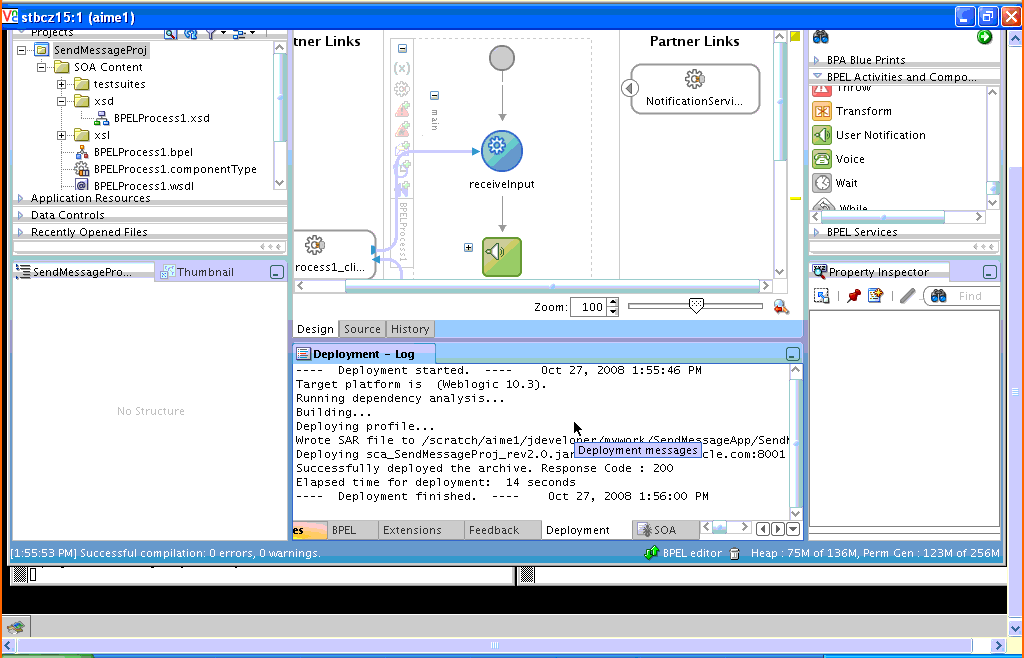1024x658 pixels.
Task: Click the zoom slider handle
Action: (x=696, y=306)
